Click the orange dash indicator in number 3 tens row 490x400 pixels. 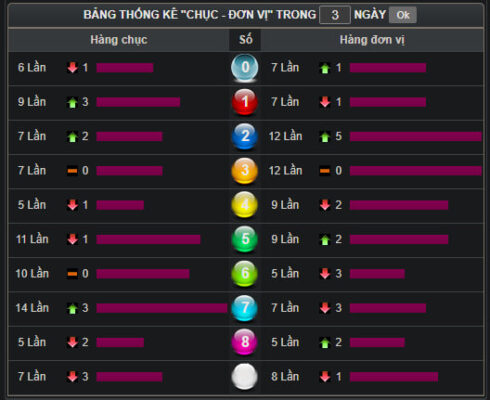click(x=72, y=171)
